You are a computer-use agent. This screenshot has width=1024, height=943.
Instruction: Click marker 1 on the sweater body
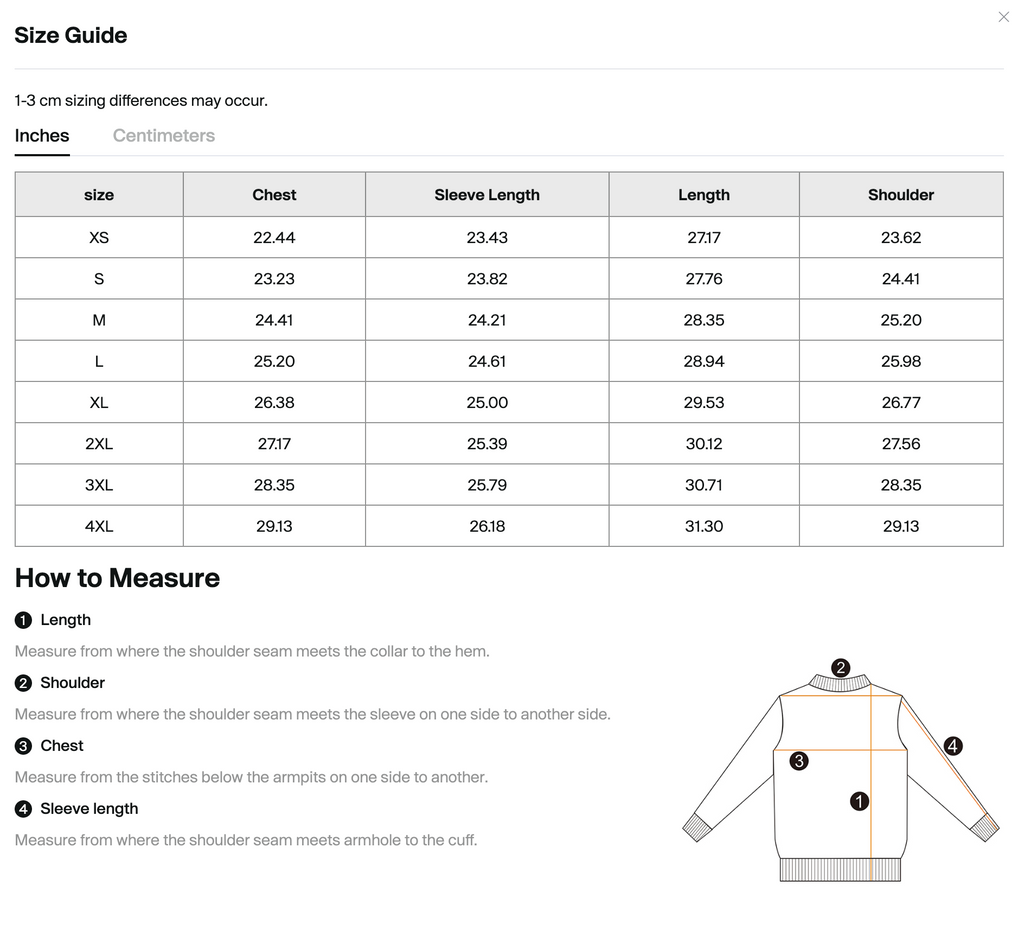click(859, 800)
